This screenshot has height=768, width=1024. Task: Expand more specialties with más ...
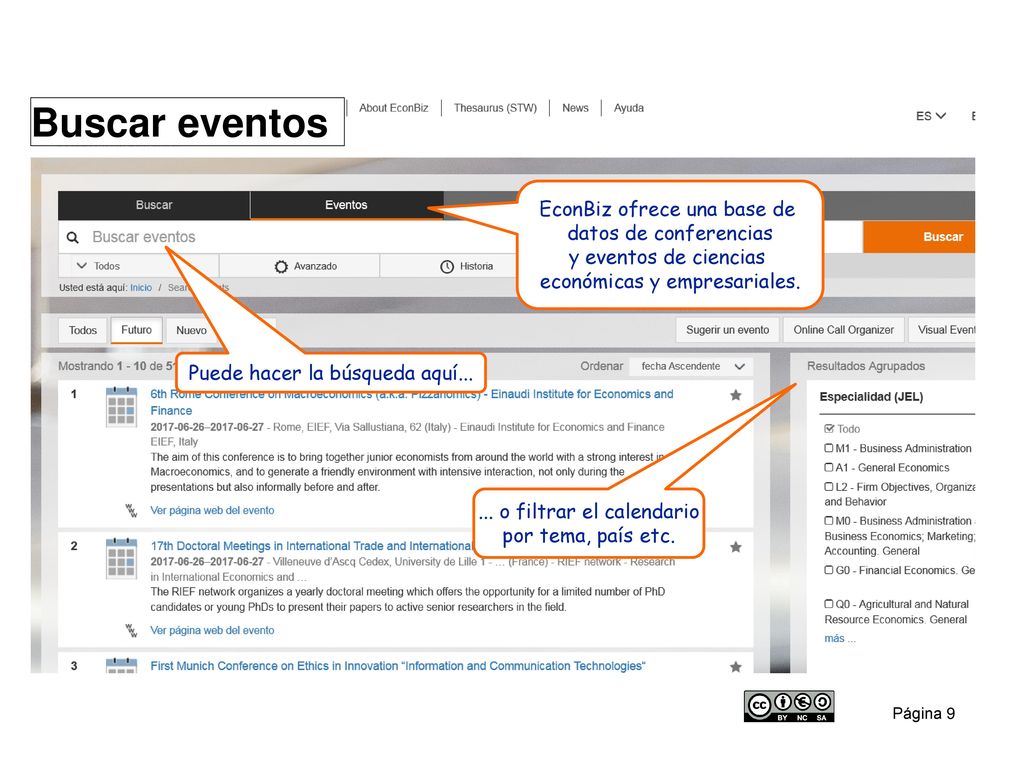pyautogui.click(x=839, y=639)
